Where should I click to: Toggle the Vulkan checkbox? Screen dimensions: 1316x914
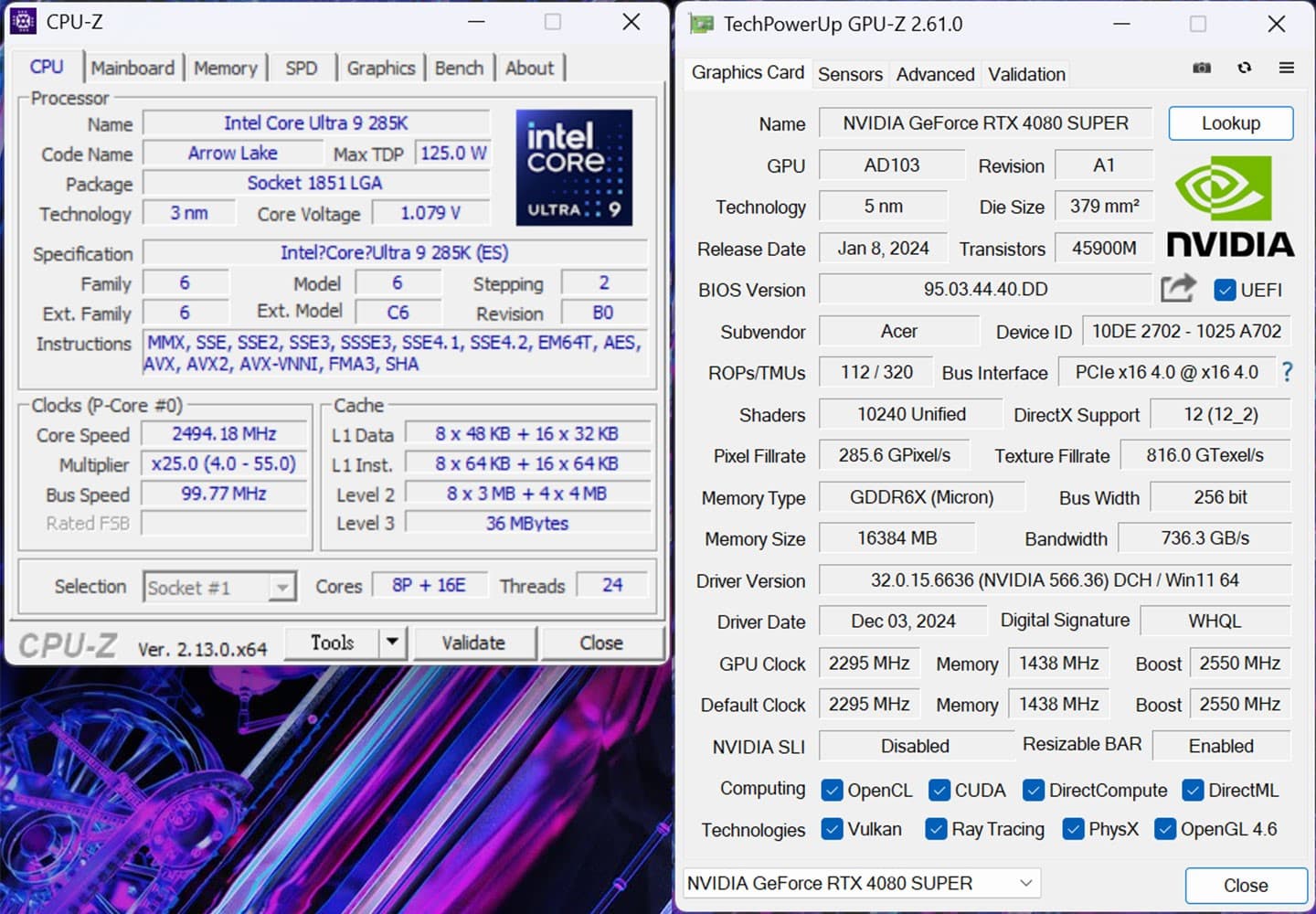[832, 829]
